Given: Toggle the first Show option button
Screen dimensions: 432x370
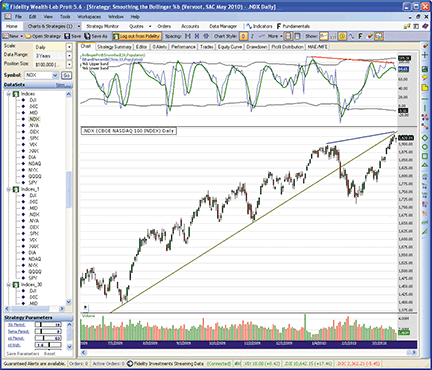Looking at the screenshot, I should [x=323, y=36].
